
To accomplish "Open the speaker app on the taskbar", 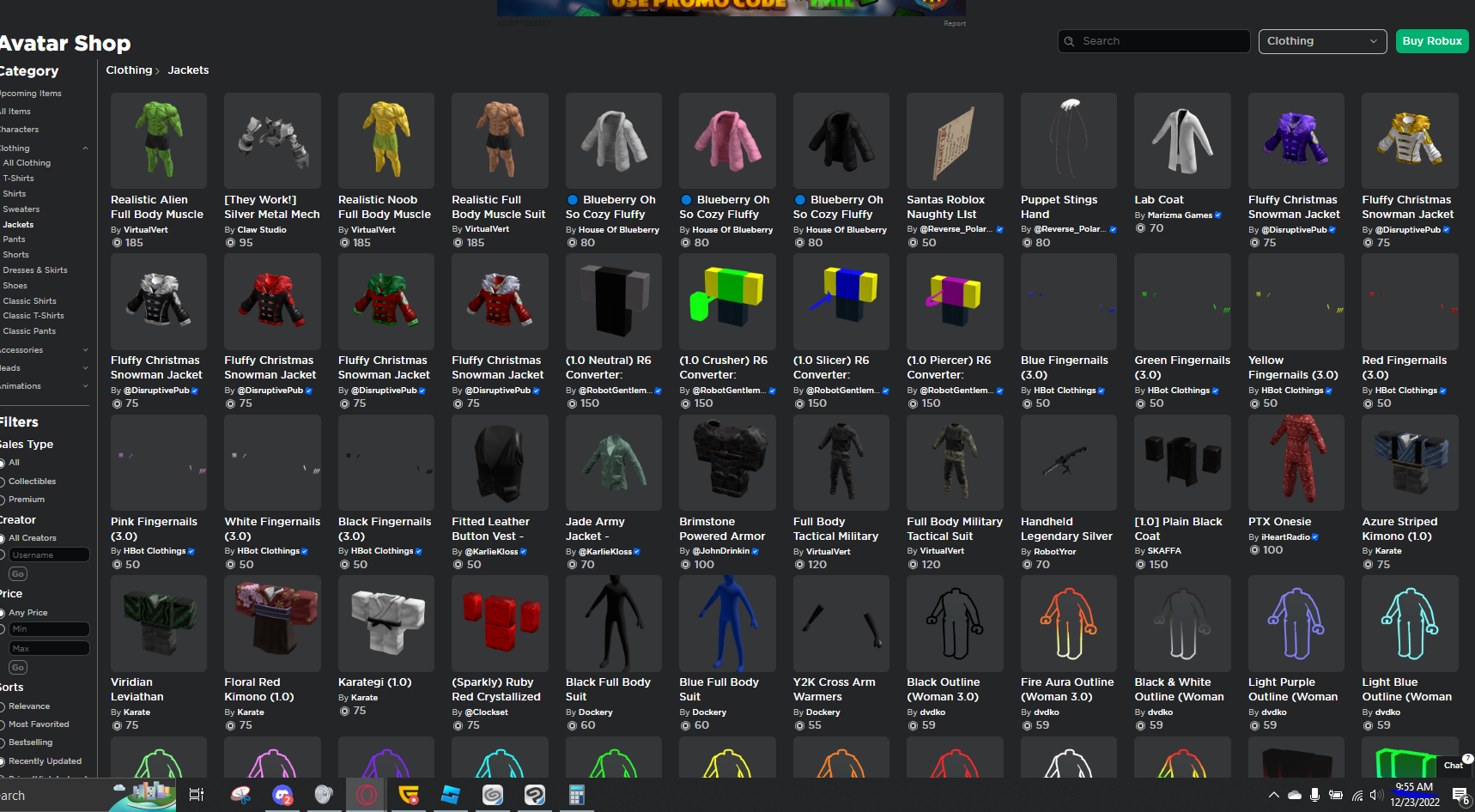I will pyautogui.click(x=324, y=795).
